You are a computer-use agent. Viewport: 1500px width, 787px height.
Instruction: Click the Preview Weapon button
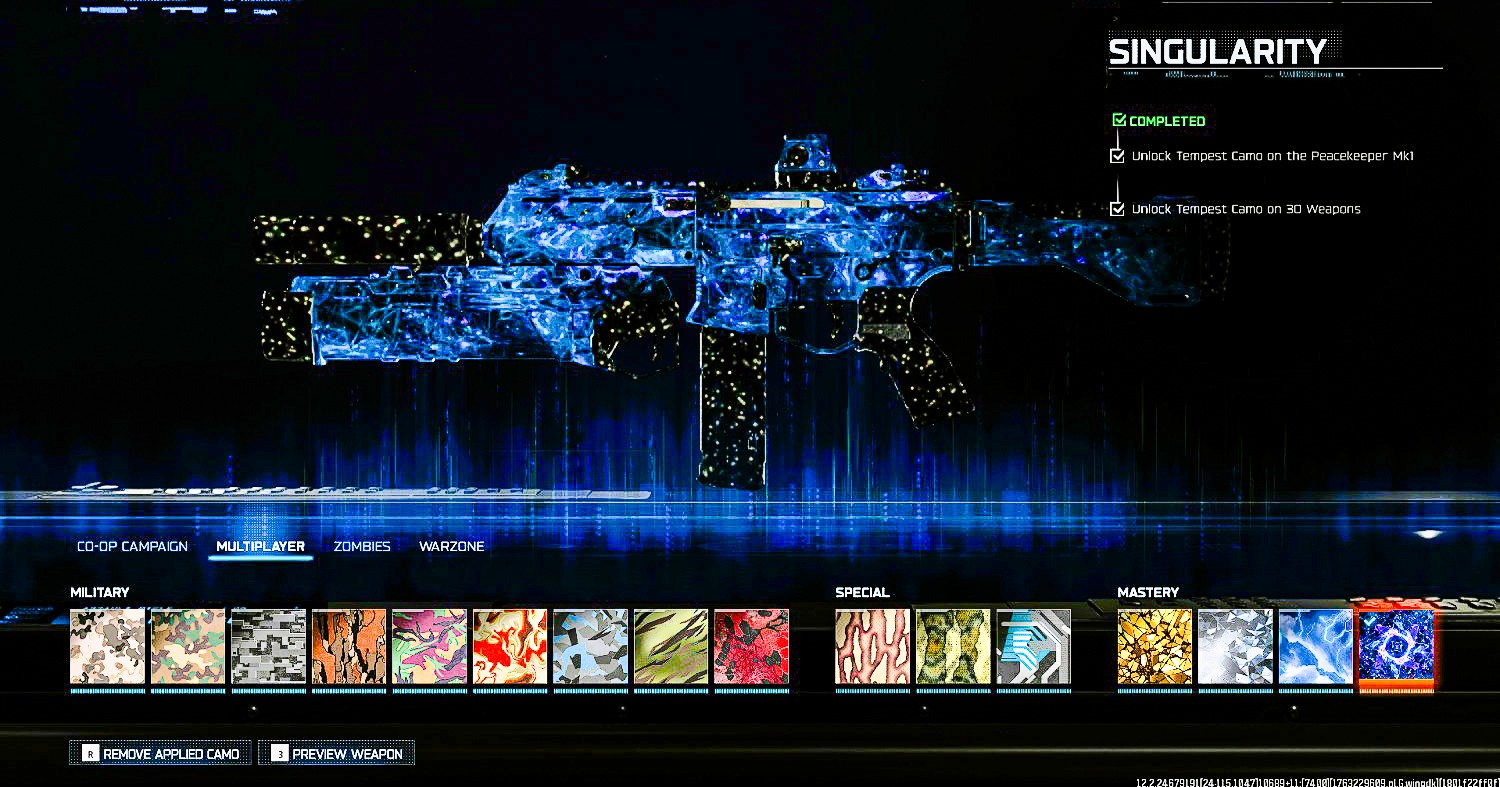tap(336, 753)
